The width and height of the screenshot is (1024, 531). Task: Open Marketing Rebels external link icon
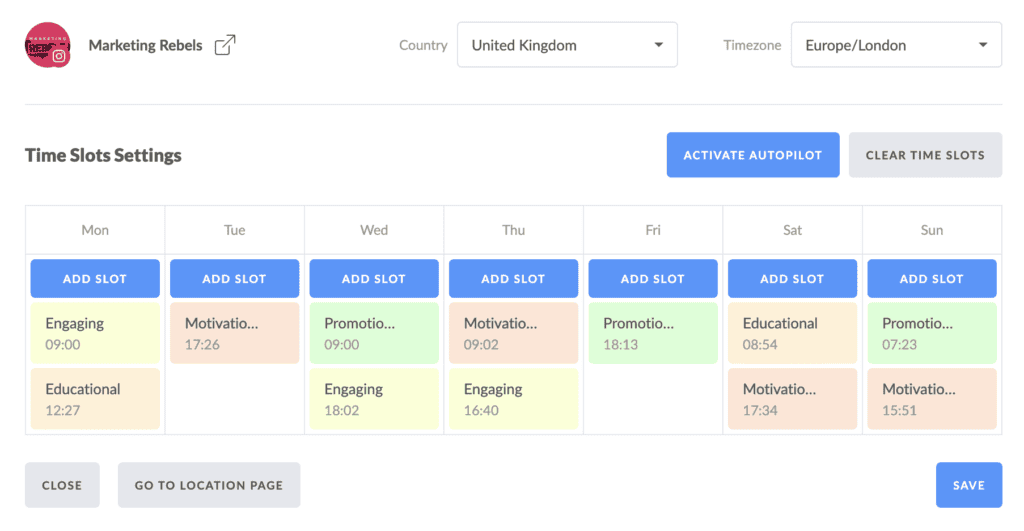(225, 45)
